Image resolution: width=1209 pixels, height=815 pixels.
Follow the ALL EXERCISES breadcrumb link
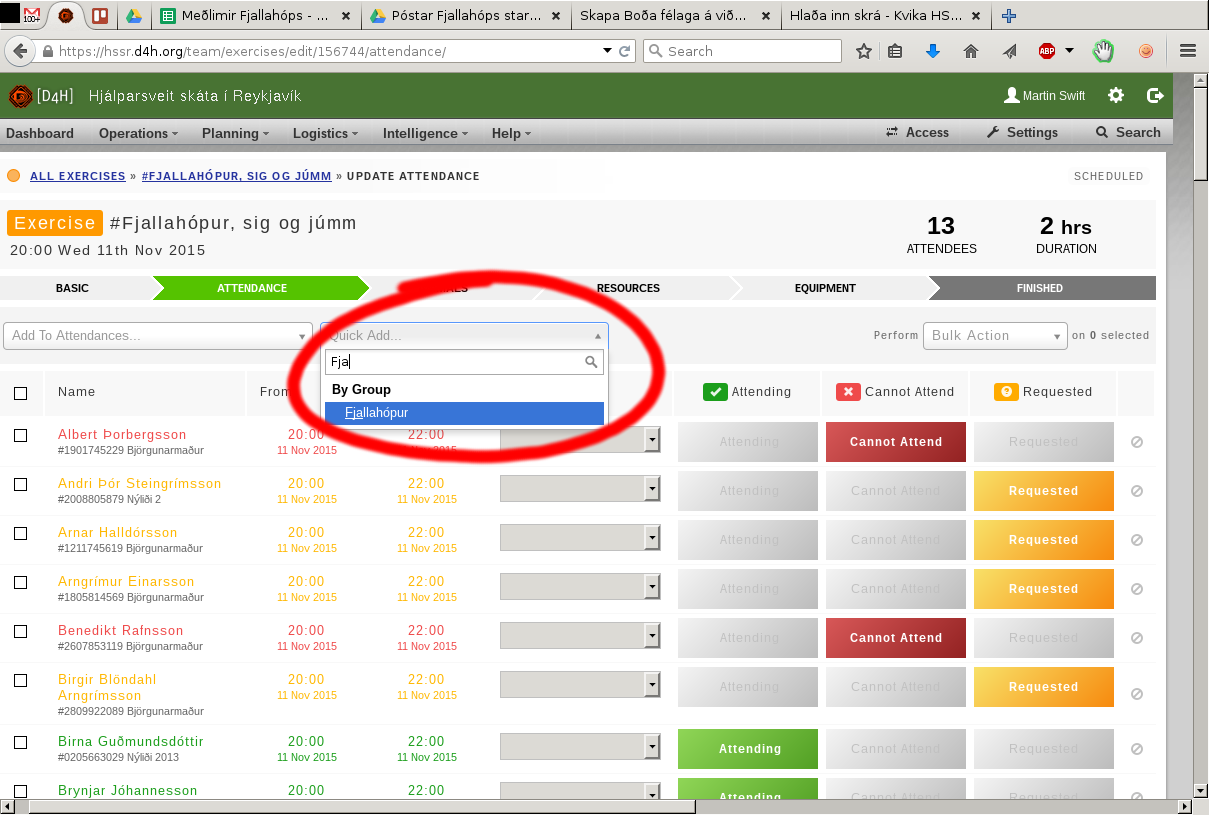(x=77, y=176)
